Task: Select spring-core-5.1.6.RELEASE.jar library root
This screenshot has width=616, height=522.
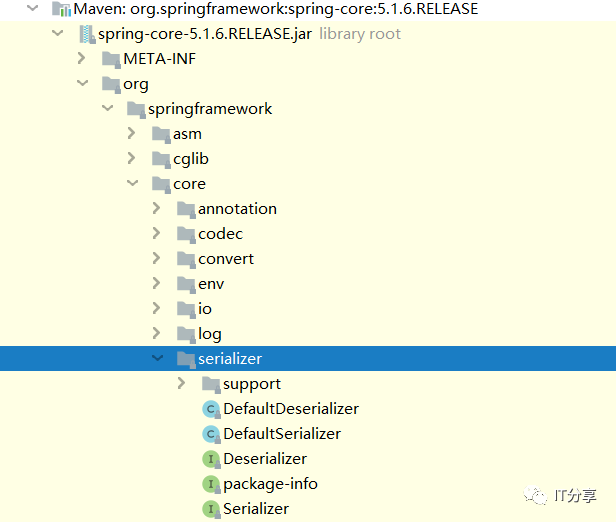Action: pos(249,34)
